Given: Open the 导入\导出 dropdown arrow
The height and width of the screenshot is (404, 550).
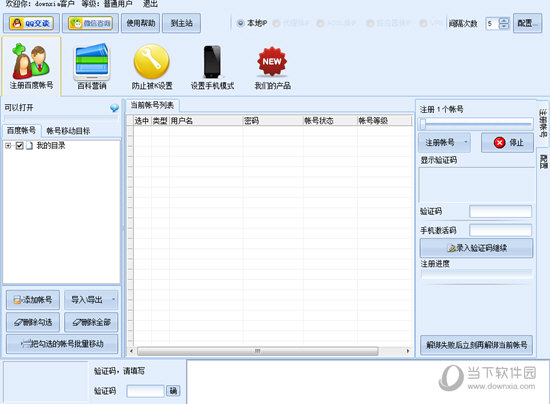Looking at the screenshot, I should [113, 299].
